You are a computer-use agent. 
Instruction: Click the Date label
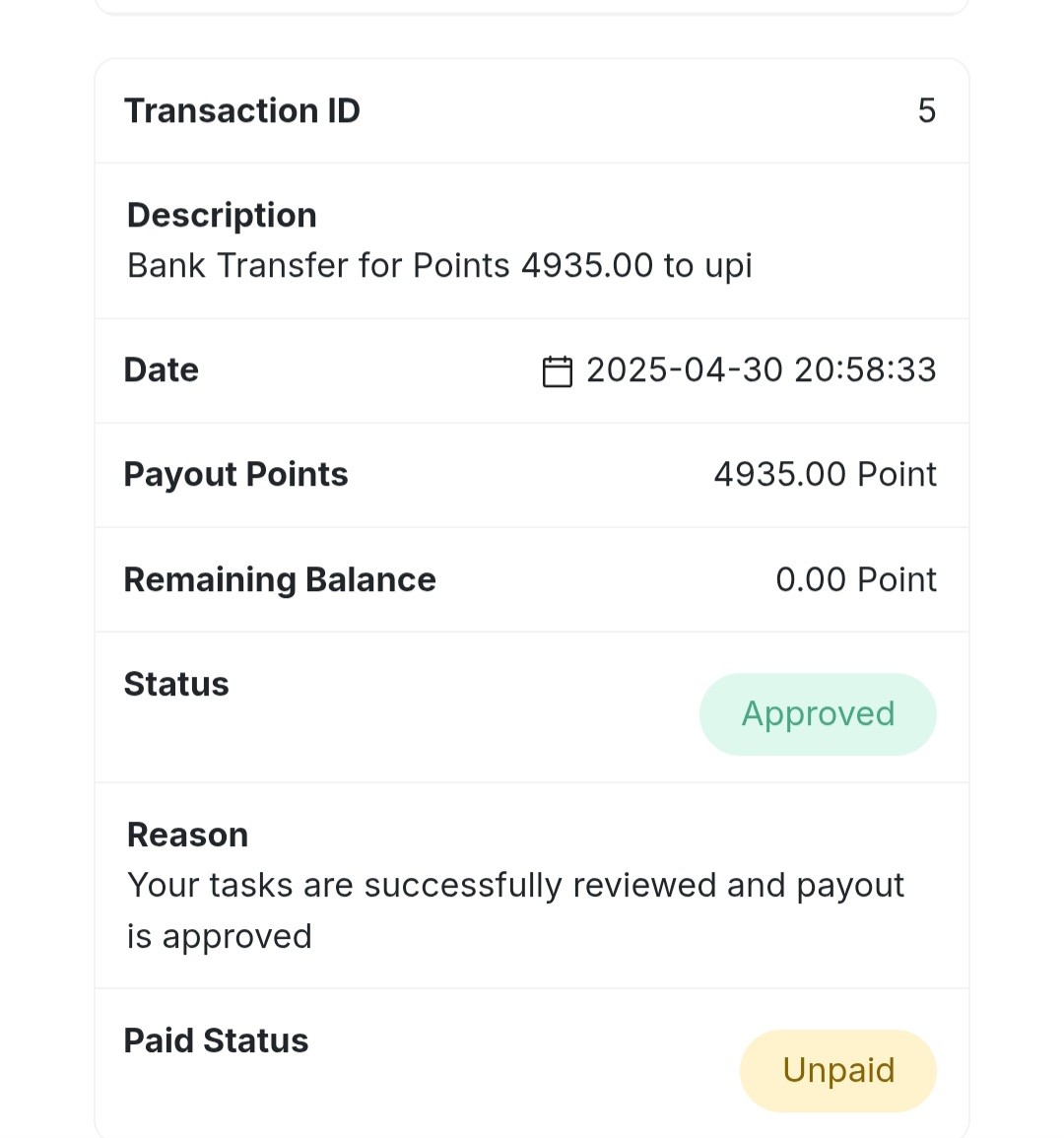click(x=162, y=370)
